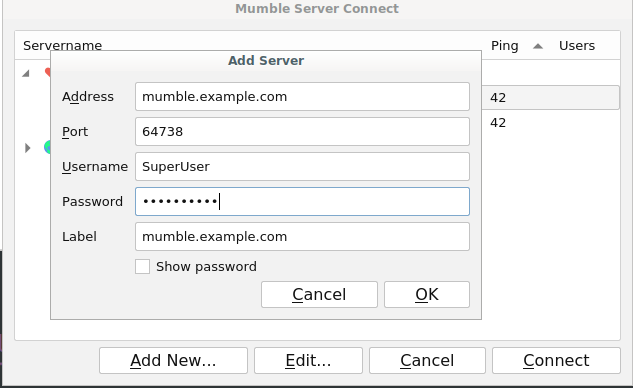Choose Edit... in Mumble Server Connect
Screen dimensions: 633x388
coord(308,361)
